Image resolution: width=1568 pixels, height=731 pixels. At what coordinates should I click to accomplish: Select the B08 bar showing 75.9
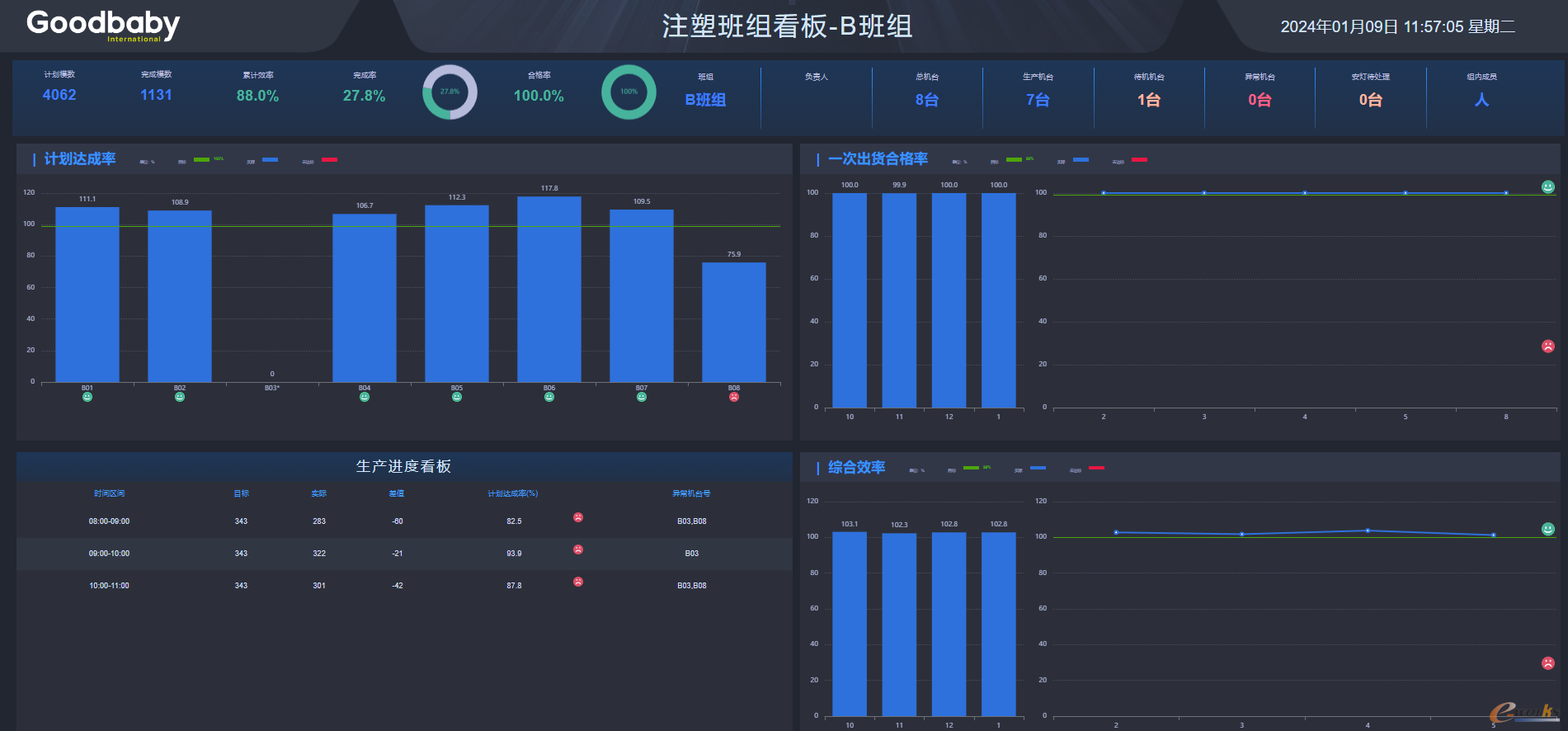click(x=734, y=322)
